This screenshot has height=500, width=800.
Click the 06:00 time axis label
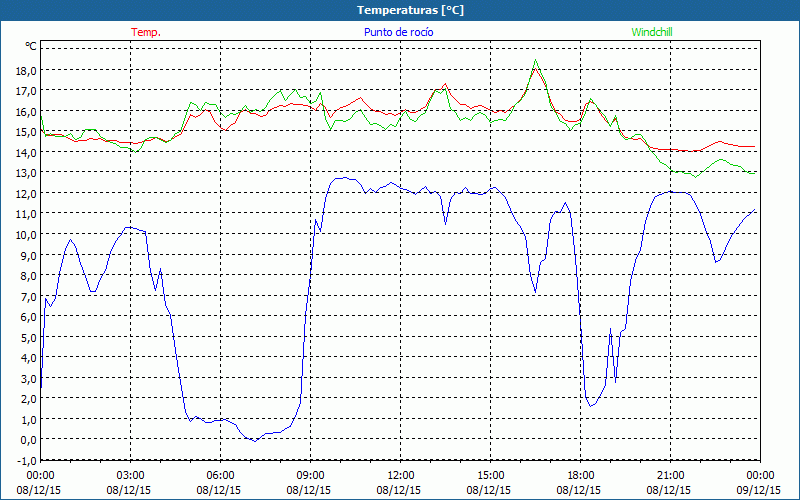coord(221,475)
